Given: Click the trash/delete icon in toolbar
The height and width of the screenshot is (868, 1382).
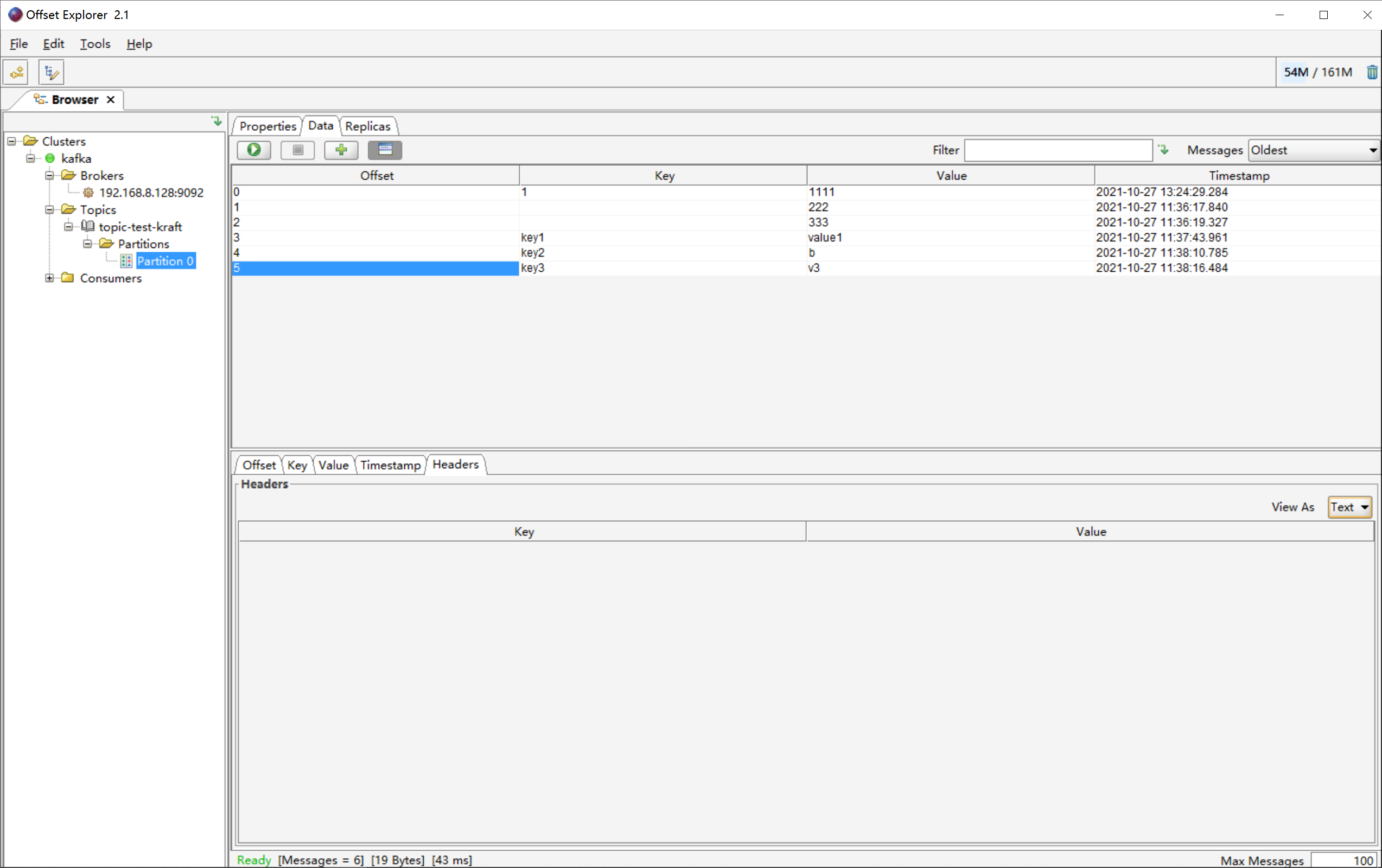Looking at the screenshot, I should pos(1371,72).
